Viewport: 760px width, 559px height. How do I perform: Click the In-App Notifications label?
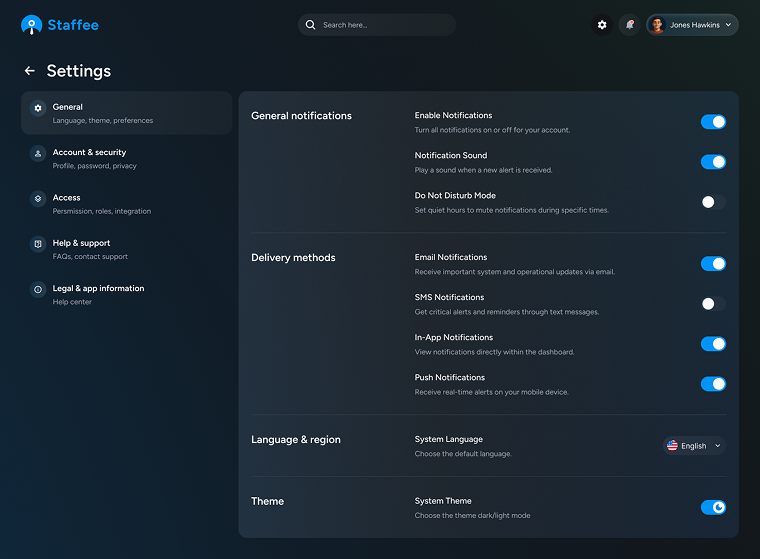point(454,337)
